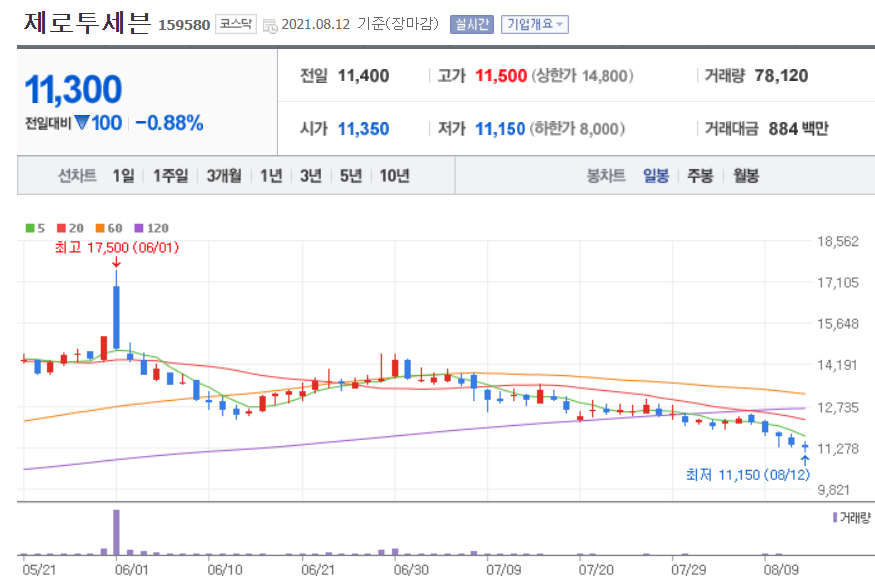Click the calendar icon next to the date

(270, 26)
